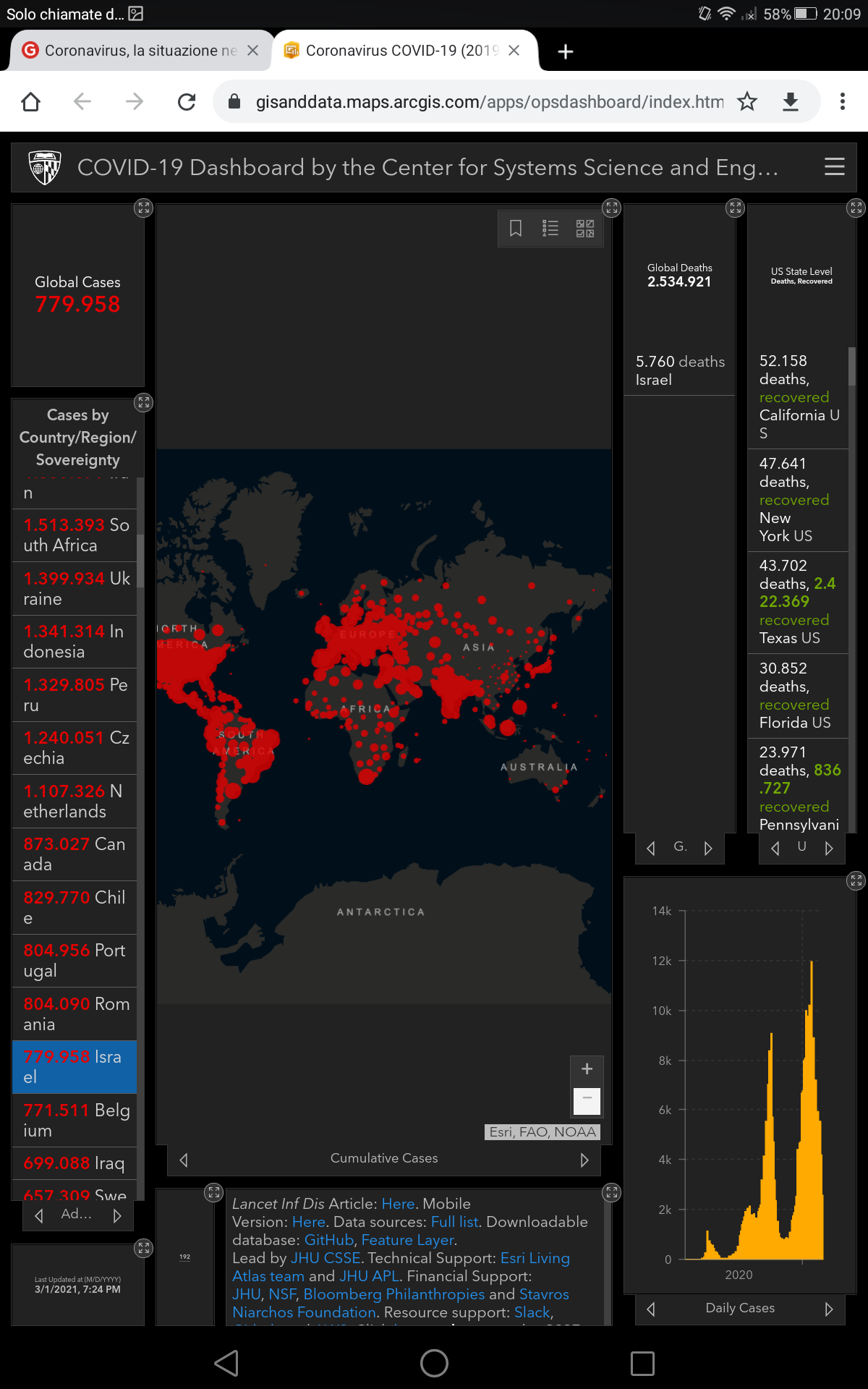Open a new browser tab
This screenshot has height=1389, width=868.
(x=566, y=51)
